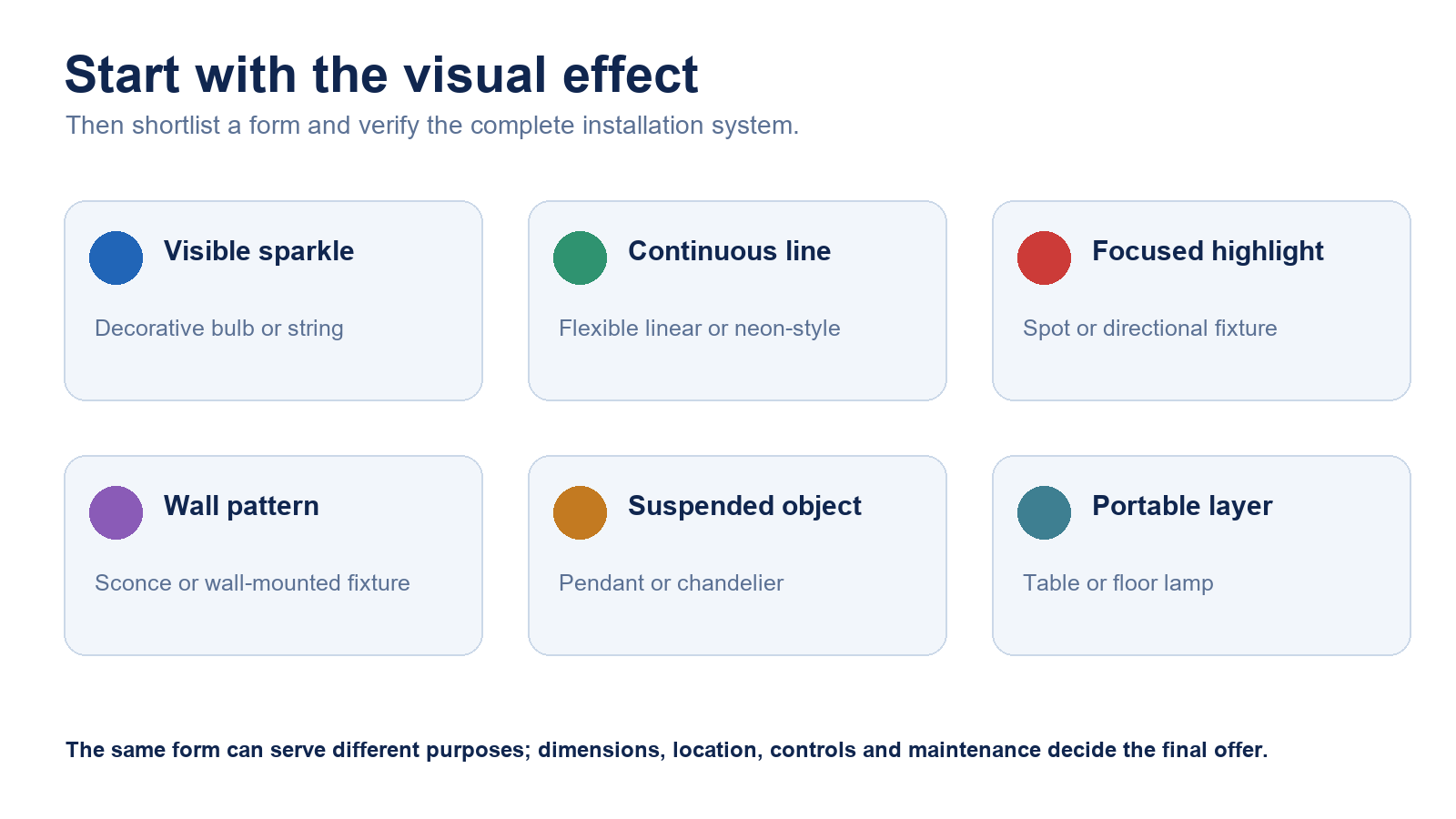Click the Decorative bulb or string description

[x=219, y=329]
